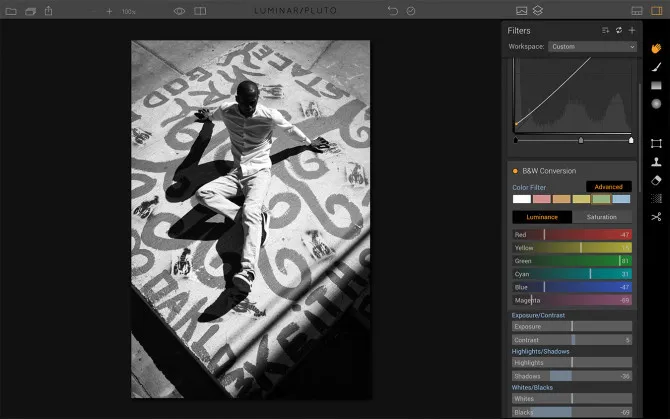Open the zoom percentage dropdown
This screenshot has height=419, width=670.
128,11
